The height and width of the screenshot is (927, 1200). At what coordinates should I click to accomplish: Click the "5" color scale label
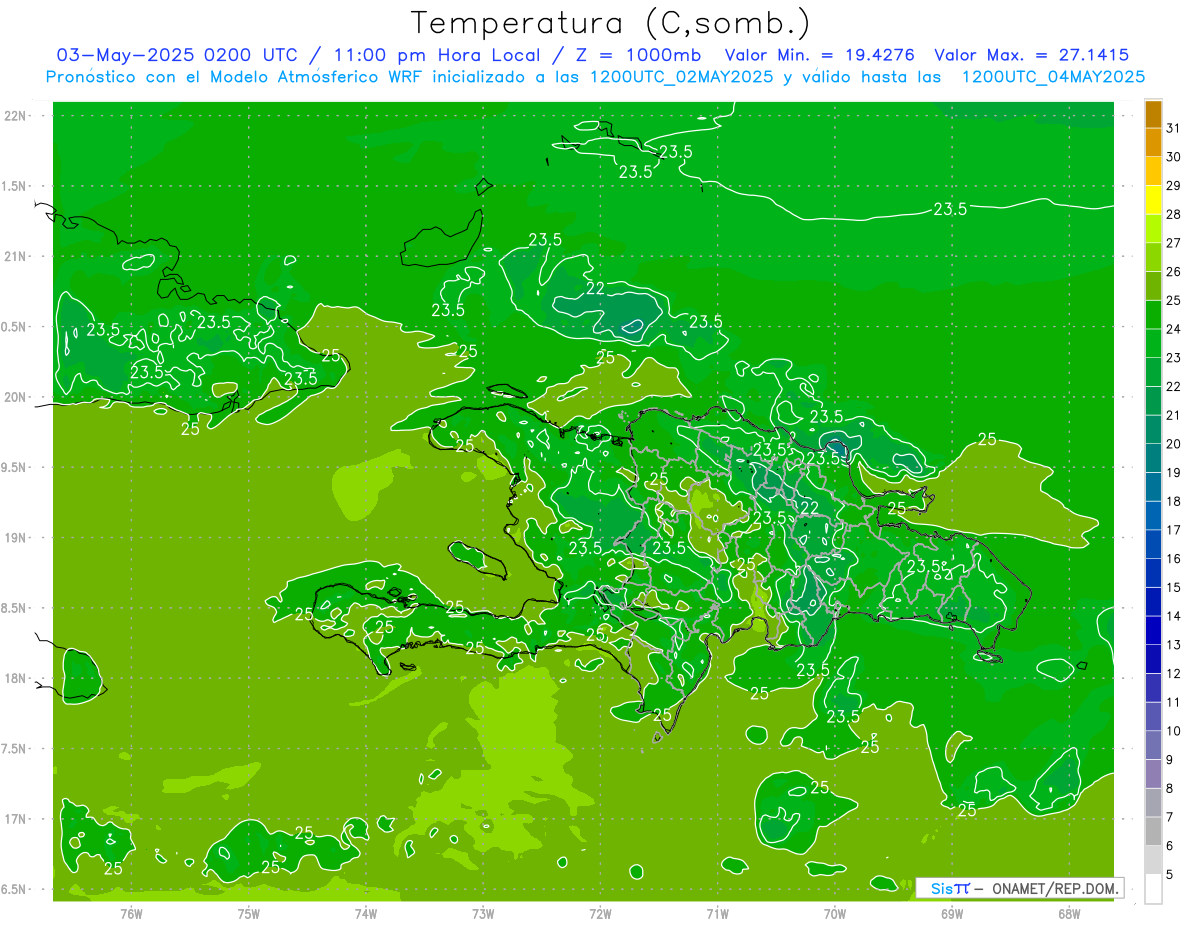[1170, 875]
